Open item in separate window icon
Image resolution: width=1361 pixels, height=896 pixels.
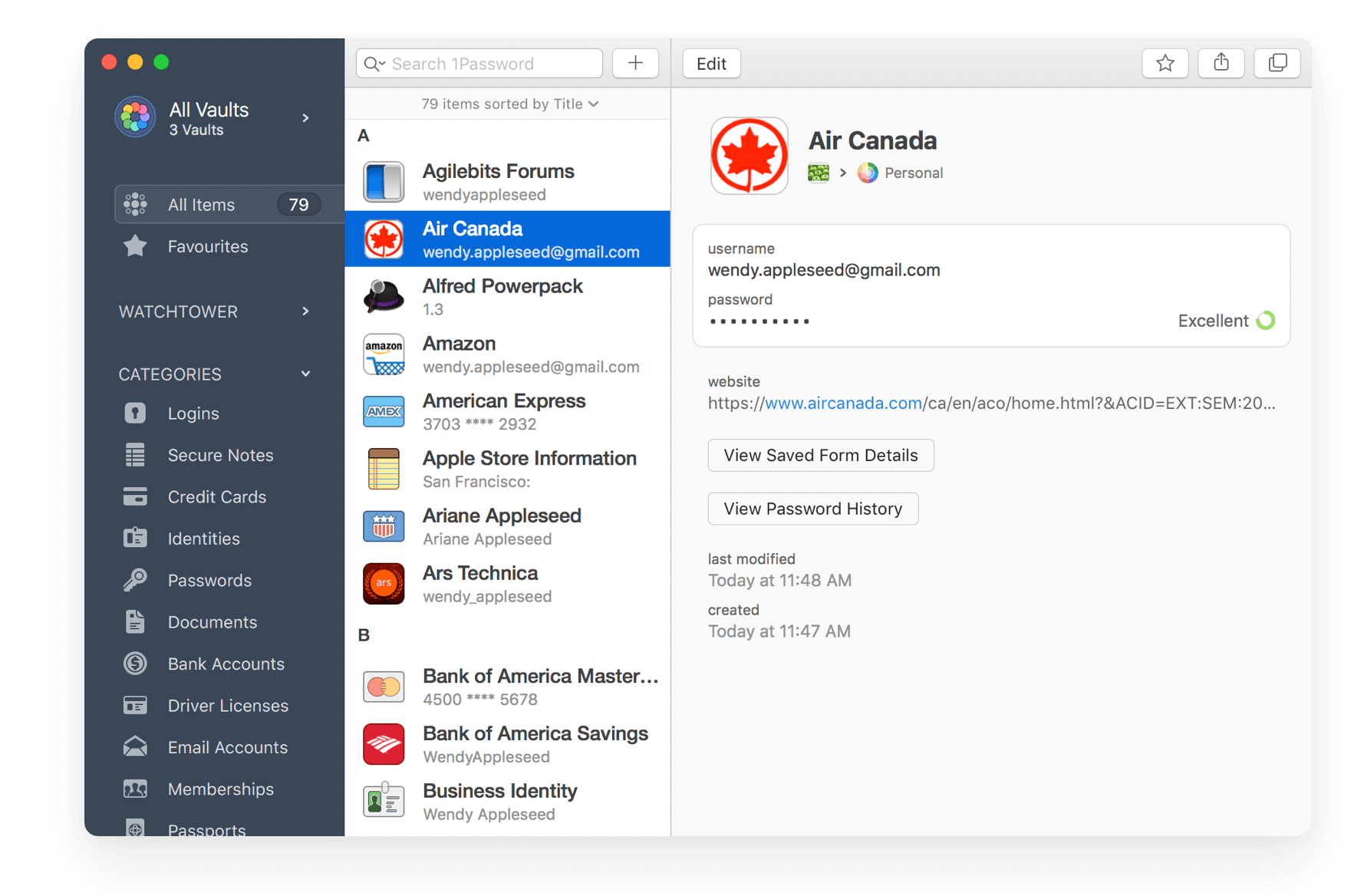[x=1277, y=64]
